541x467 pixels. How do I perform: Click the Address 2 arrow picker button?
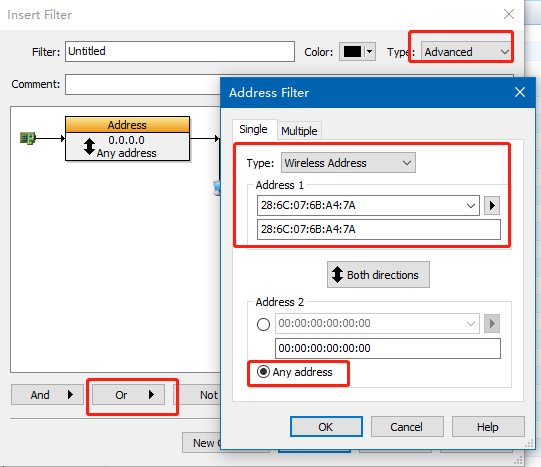(x=492, y=324)
